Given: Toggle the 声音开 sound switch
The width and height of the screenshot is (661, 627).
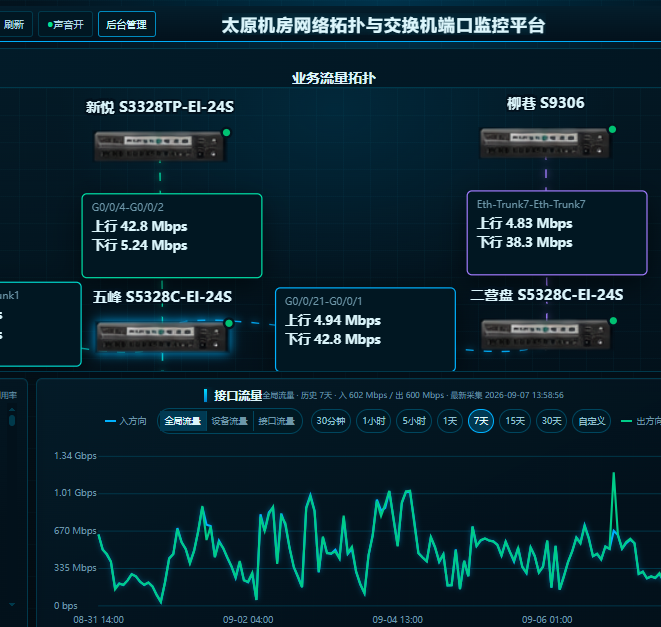Looking at the screenshot, I should click(65, 24).
